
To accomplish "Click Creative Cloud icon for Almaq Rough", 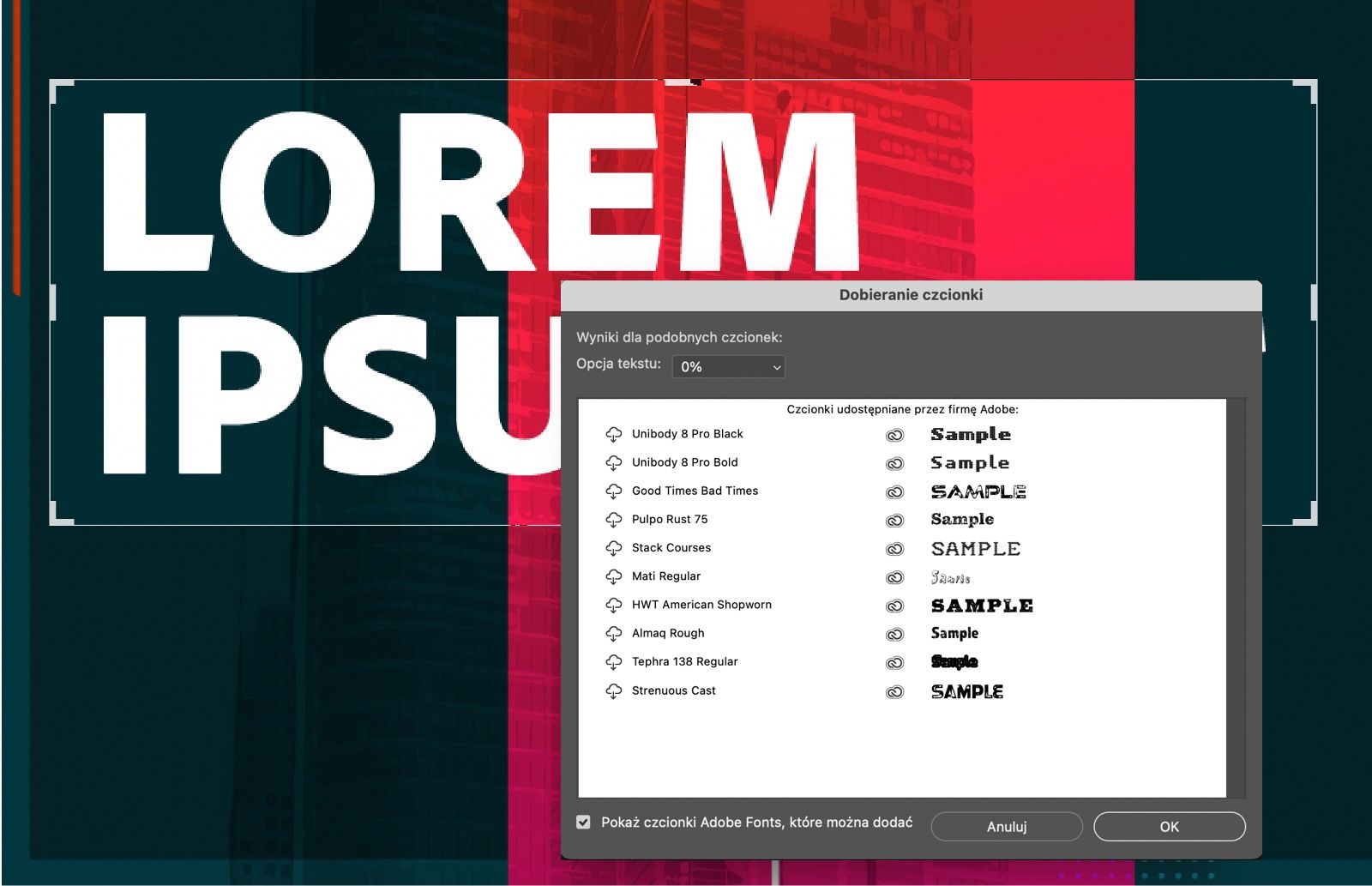I will [894, 635].
